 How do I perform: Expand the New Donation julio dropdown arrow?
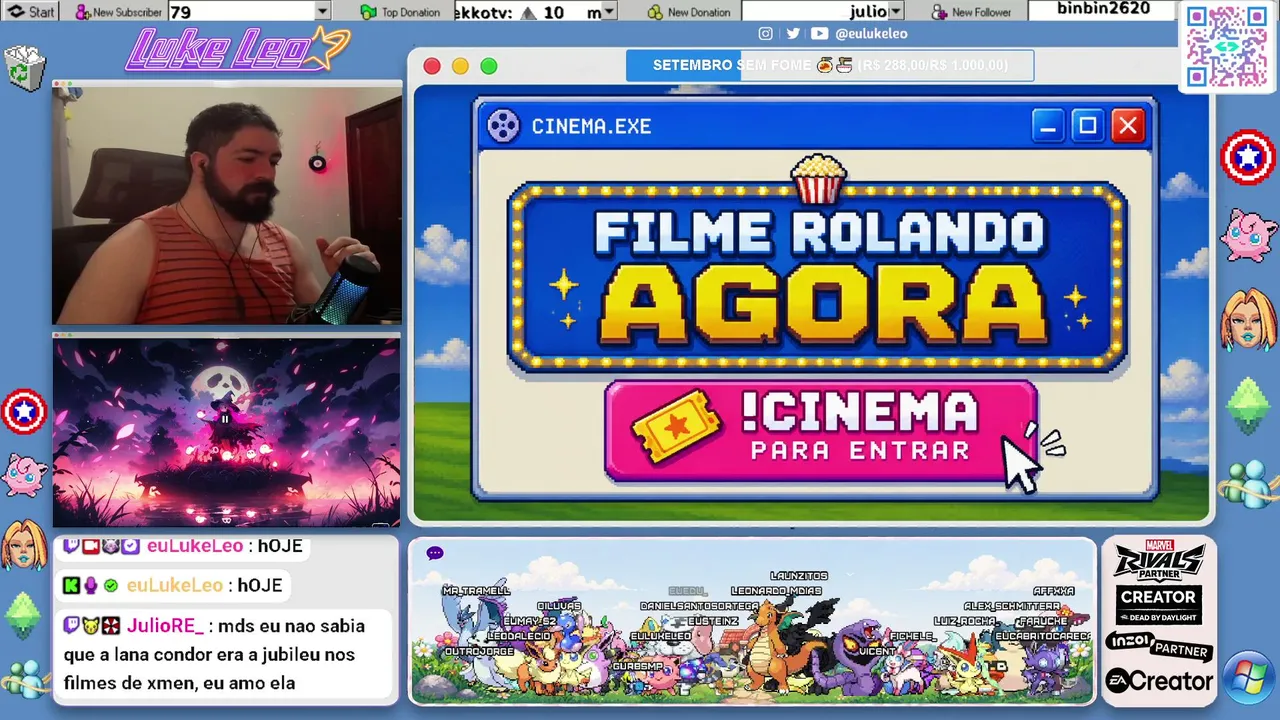(x=895, y=12)
